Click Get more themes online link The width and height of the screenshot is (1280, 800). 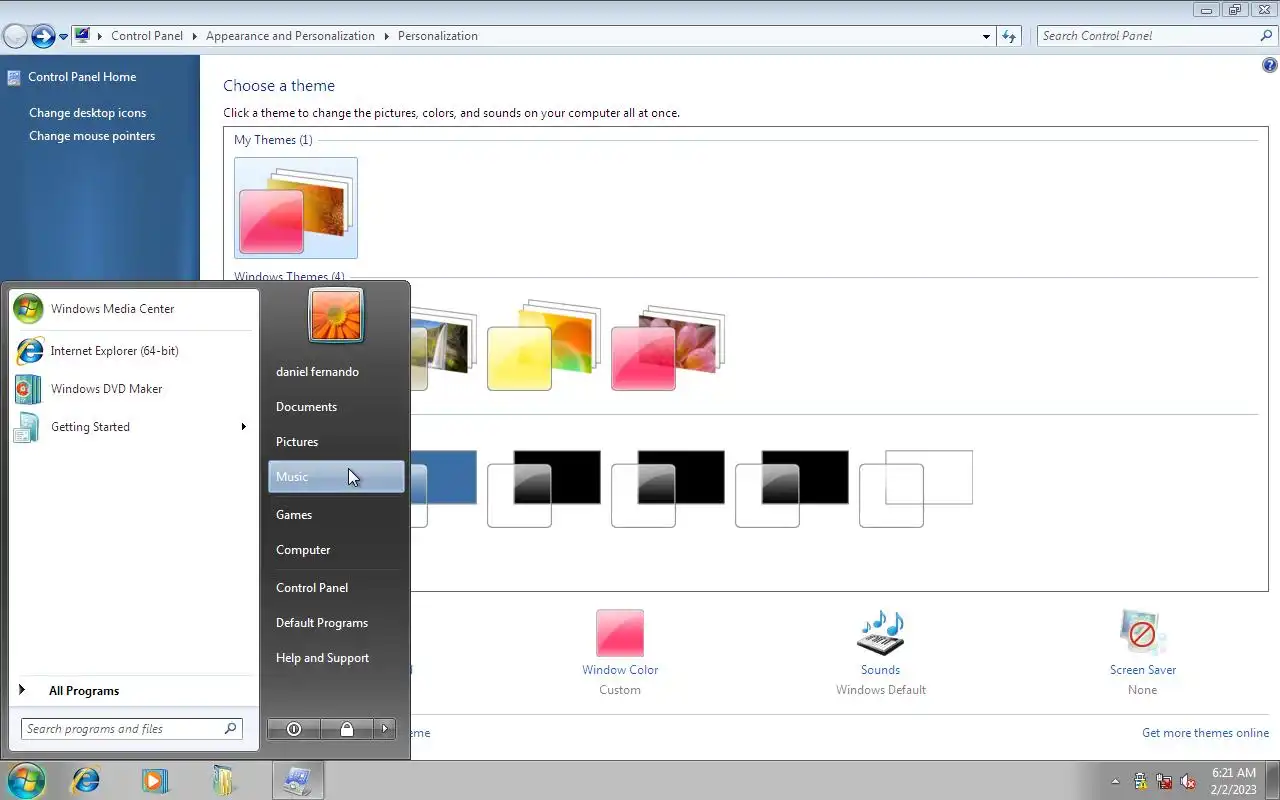[x=1205, y=733]
